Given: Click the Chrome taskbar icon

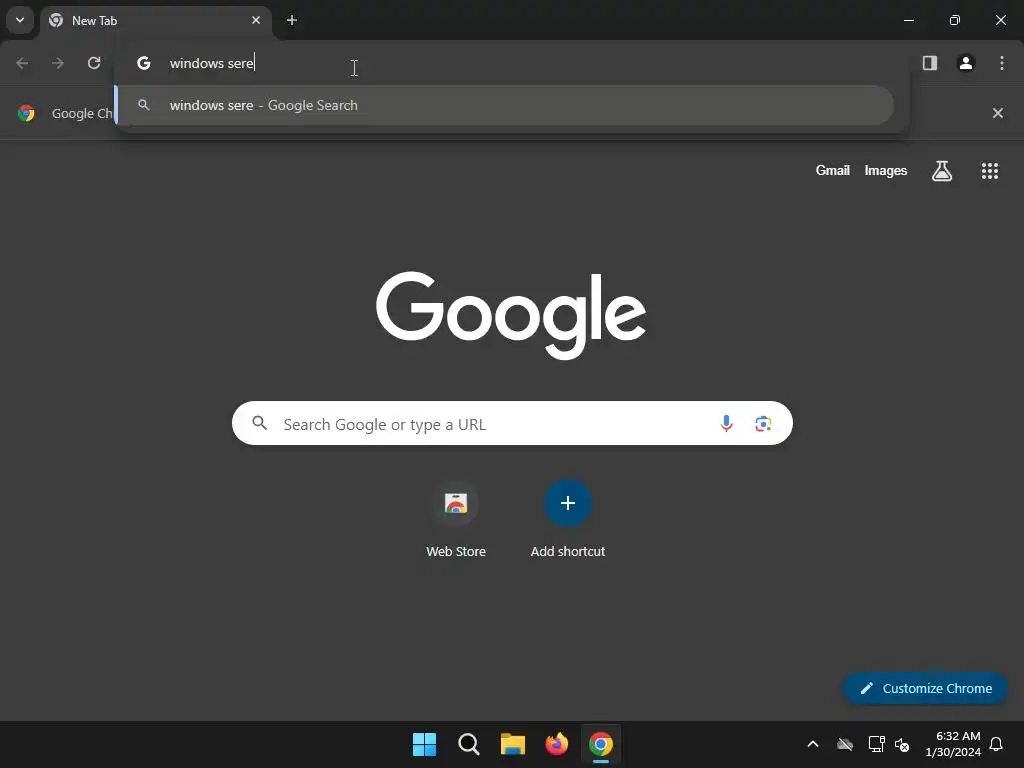Looking at the screenshot, I should [601, 744].
